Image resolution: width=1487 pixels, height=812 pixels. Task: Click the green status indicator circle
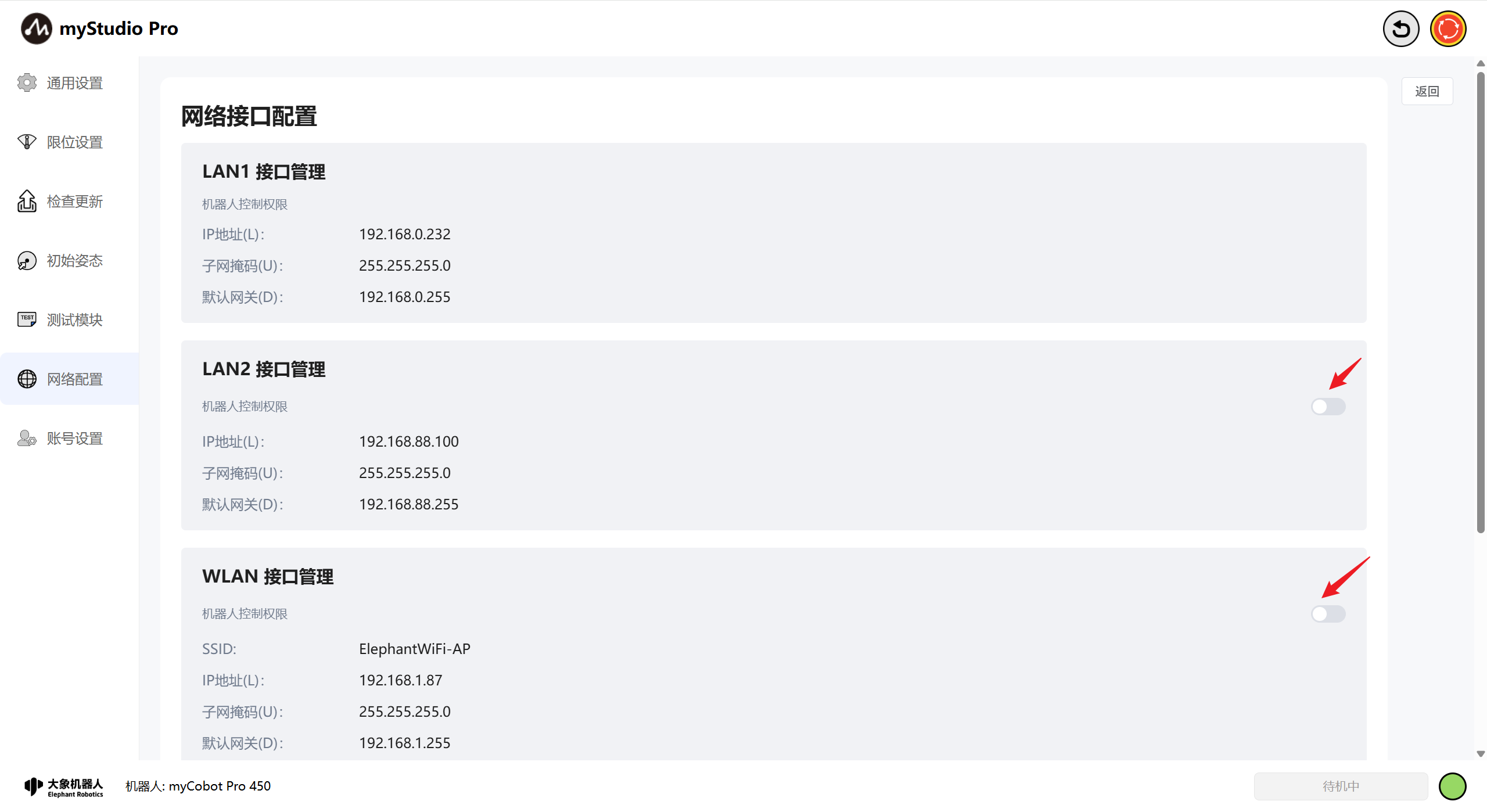(x=1452, y=786)
